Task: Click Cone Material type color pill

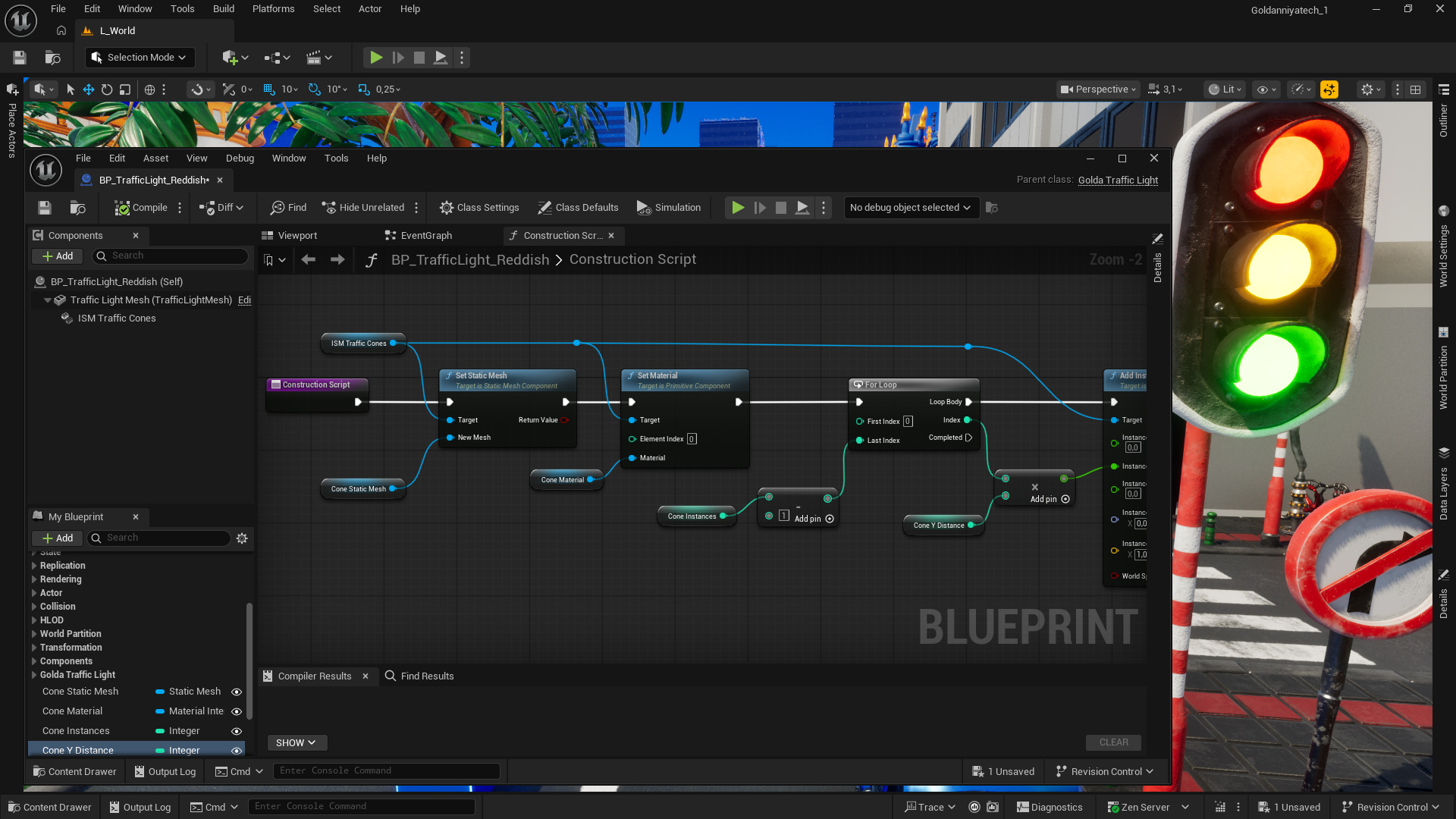Action: [160, 711]
